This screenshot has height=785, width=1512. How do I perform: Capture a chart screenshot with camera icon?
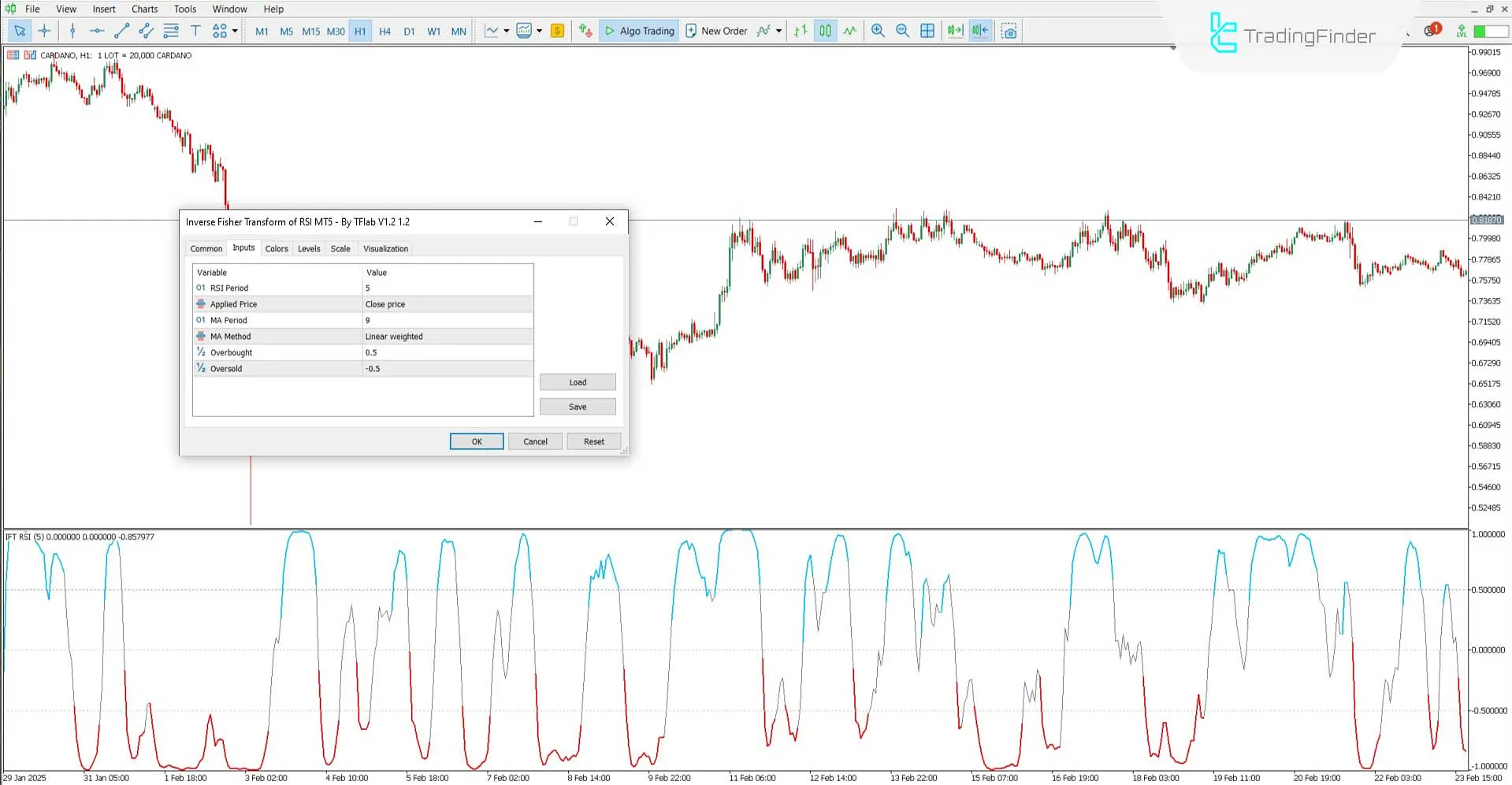1009,31
